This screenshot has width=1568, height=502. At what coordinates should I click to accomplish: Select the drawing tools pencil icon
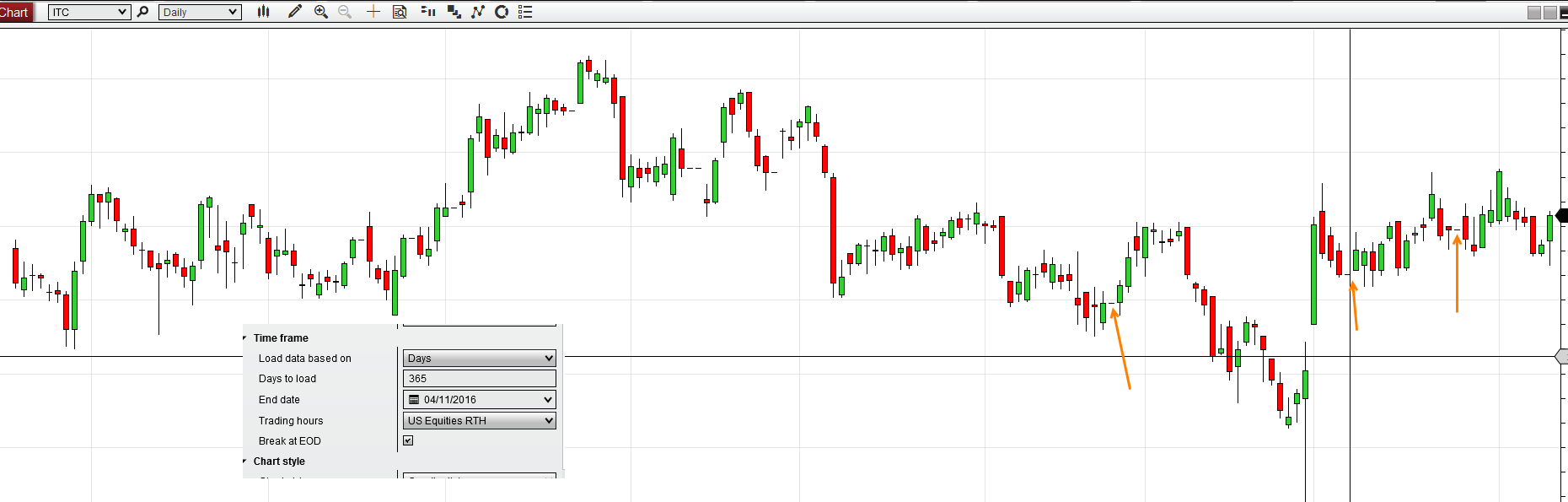pos(294,12)
